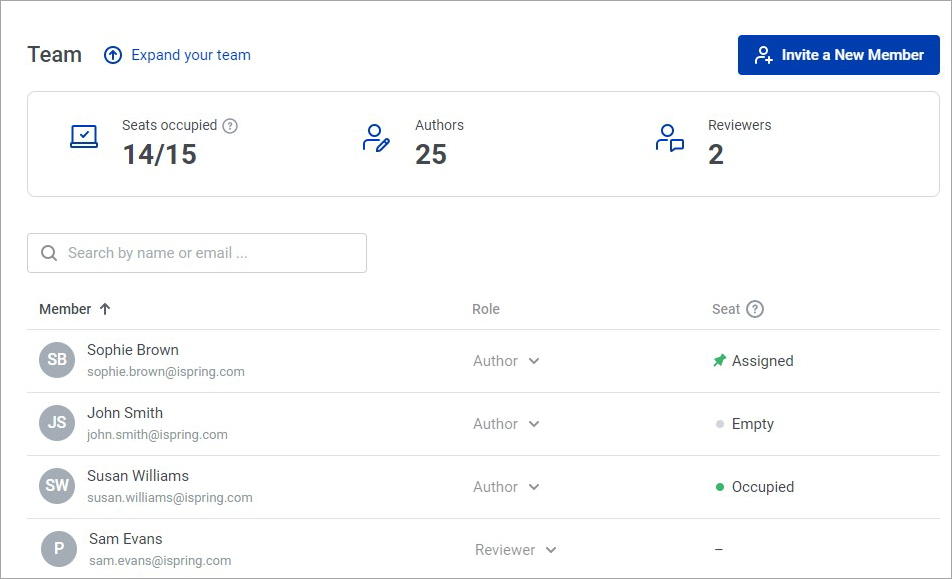Click the SB avatar for Sophie Brown
952x579 pixels.
[x=57, y=359]
